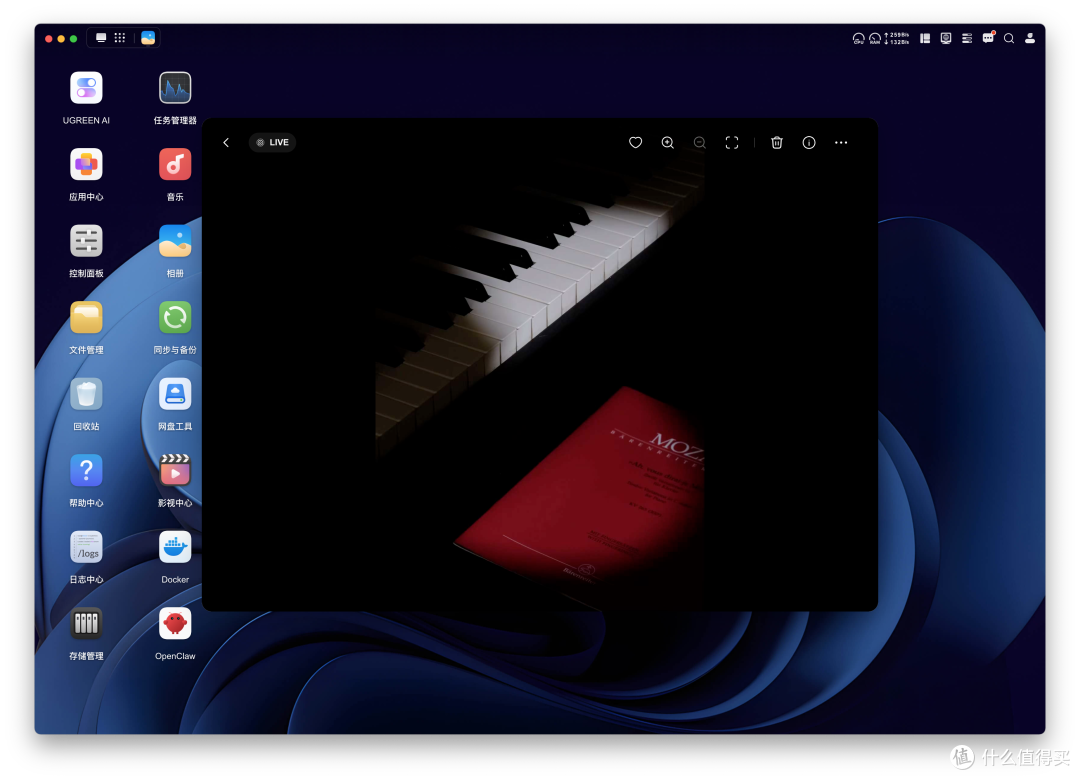The image size is (1080, 780).
Task: Zoom in on the piano photo
Action: pyautogui.click(x=667, y=143)
